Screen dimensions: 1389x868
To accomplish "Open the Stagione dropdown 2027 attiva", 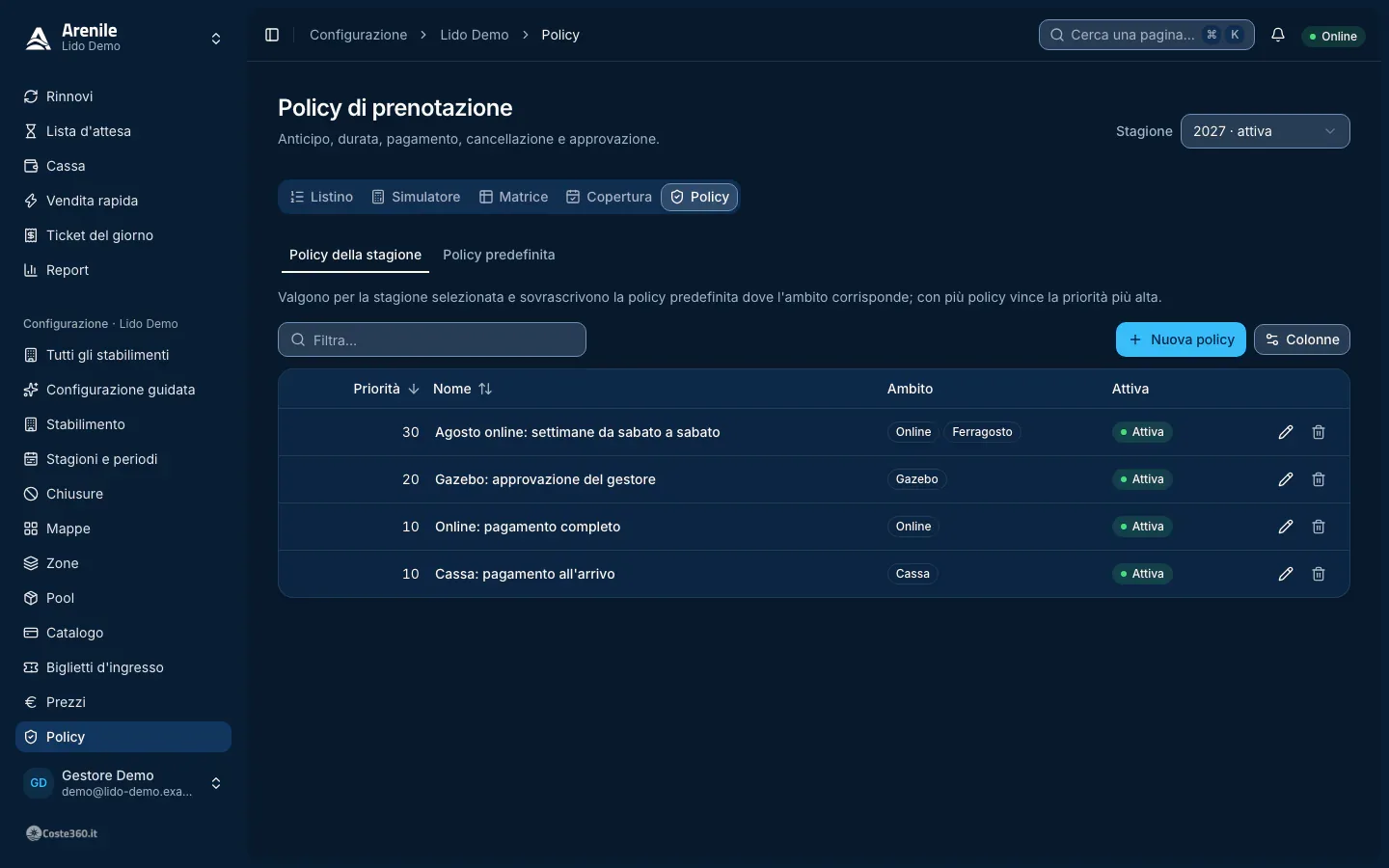I will tap(1265, 131).
